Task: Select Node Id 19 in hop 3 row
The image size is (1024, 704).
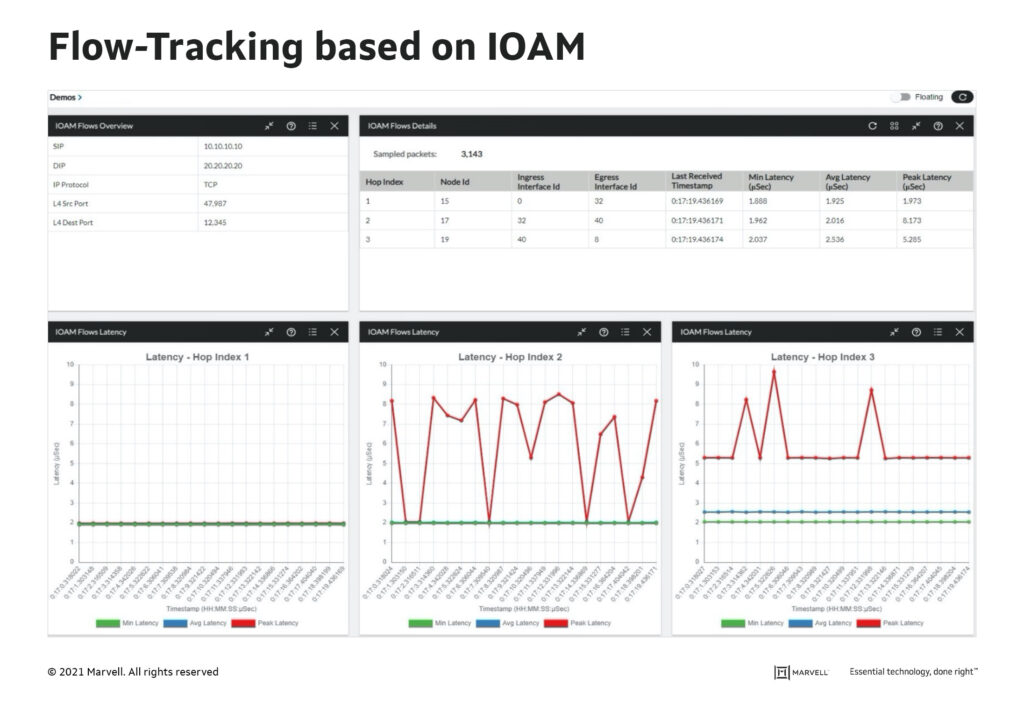Action: tap(445, 240)
